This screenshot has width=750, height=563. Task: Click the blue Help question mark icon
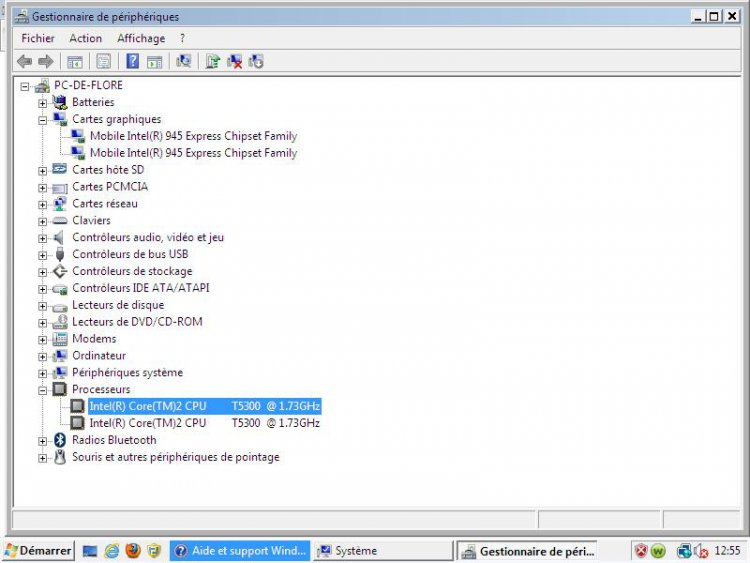tap(132, 61)
